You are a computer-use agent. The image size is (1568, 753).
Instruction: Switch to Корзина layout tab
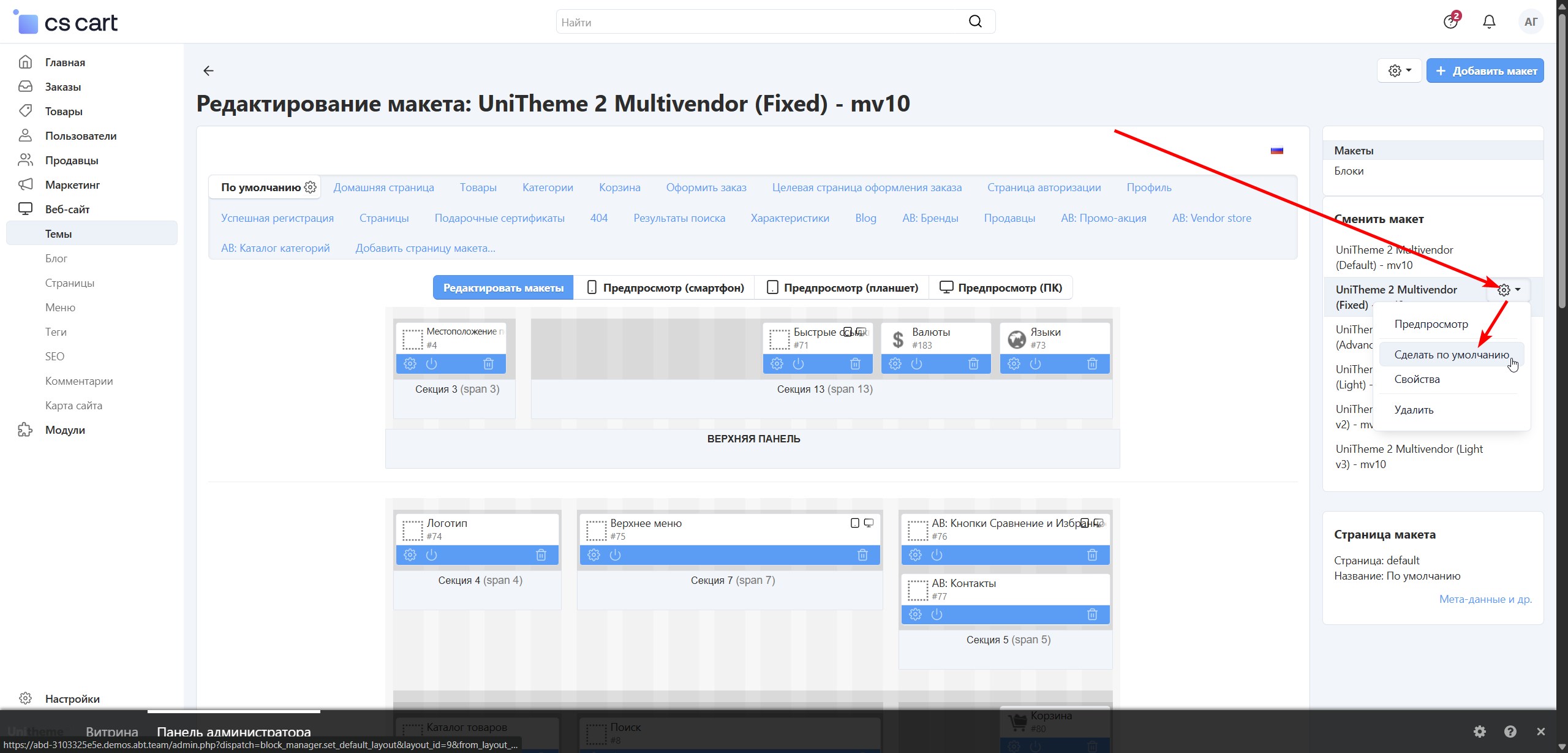point(620,187)
